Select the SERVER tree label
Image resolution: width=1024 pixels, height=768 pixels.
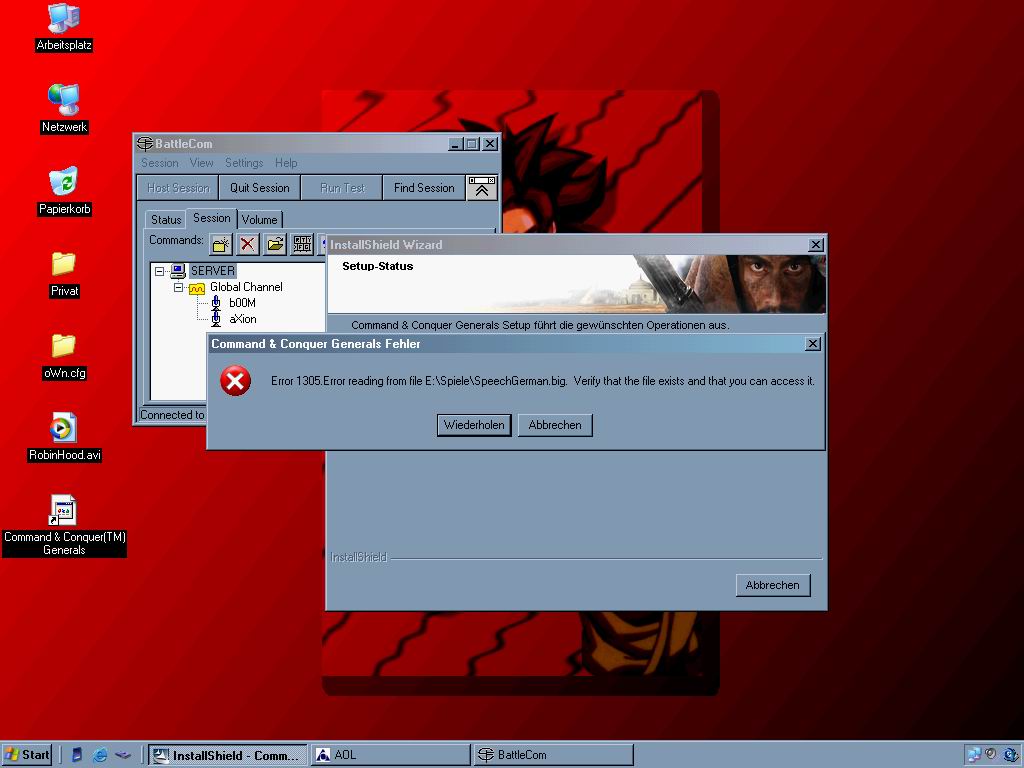tap(212, 270)
